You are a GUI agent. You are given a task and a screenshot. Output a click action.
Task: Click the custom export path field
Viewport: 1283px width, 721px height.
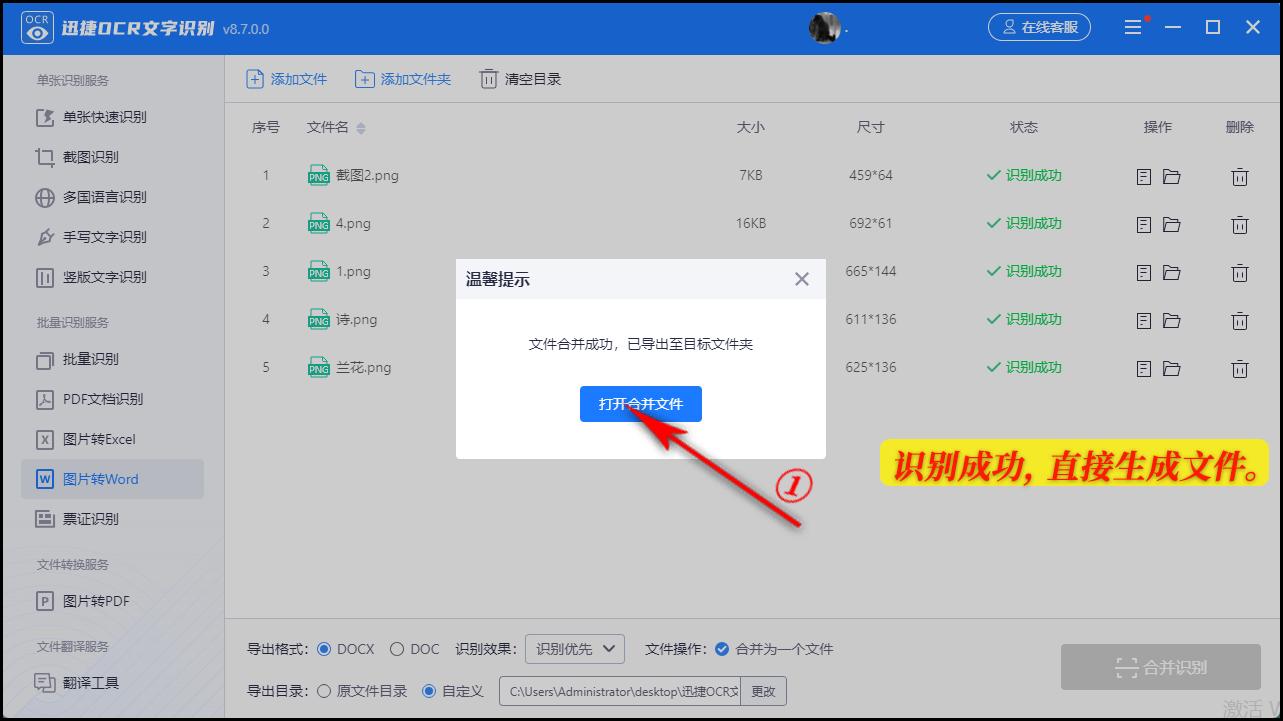[618, 690]
